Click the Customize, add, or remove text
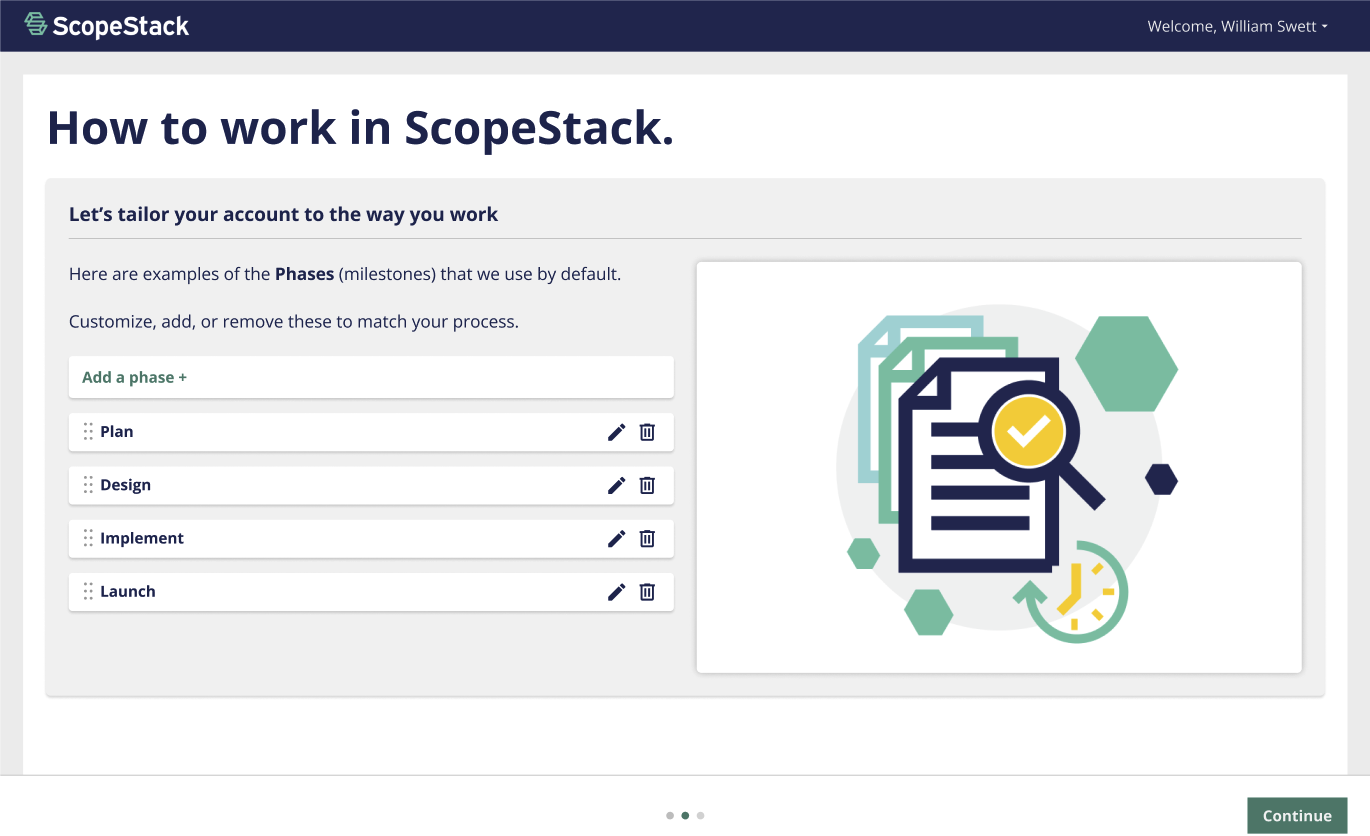This screenshot has height=836, width=1370. click(x=294, y=322)
